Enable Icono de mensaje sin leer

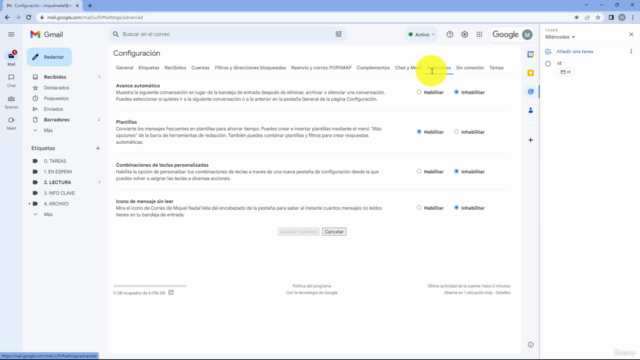click(x=419, y=208)
